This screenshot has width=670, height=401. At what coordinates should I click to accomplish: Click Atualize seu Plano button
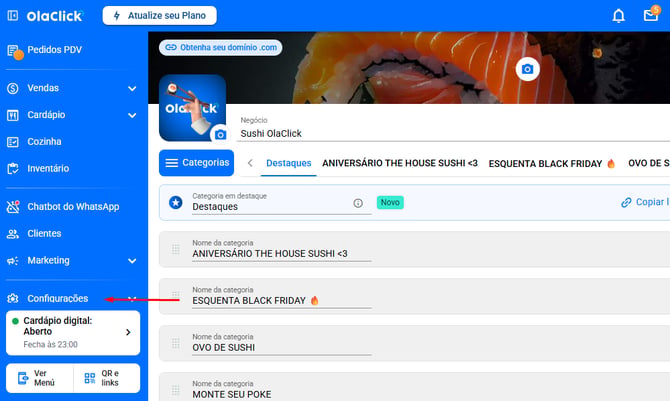tap(159, 16)
